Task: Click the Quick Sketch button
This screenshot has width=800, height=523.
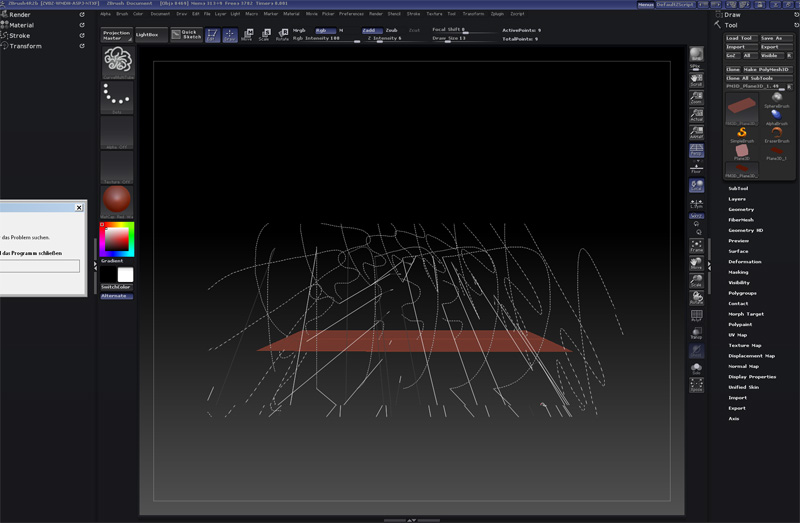Action: coord(186,35)
